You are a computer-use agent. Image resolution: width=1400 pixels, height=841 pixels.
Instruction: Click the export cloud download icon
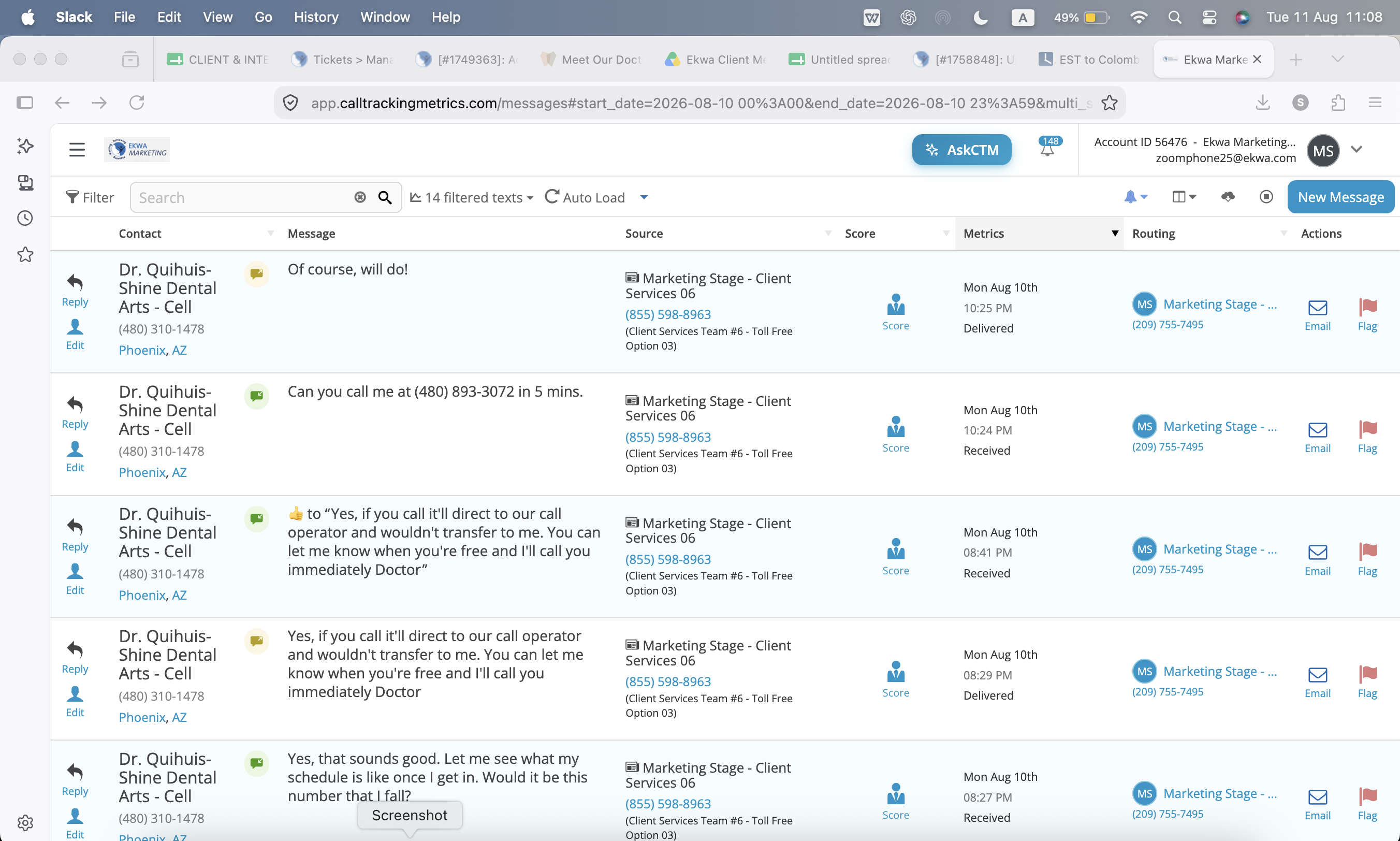click(x=1228, y=197)
